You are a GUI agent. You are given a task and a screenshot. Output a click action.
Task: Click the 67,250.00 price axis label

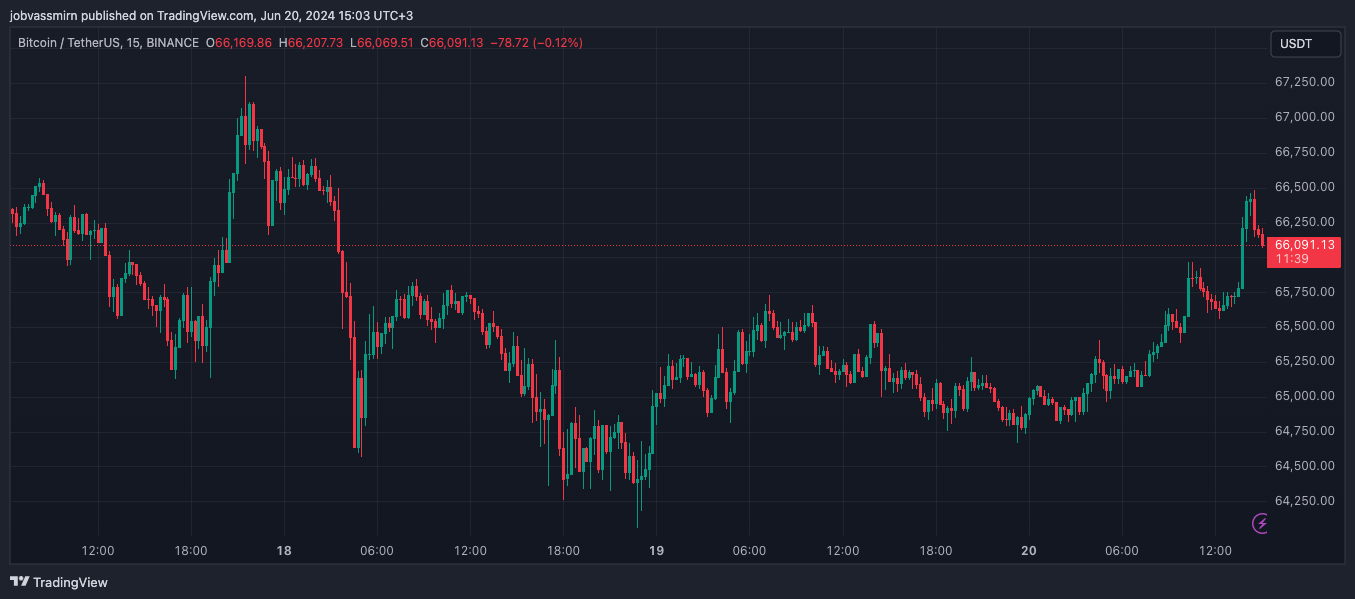click(x=1304, y=82)
